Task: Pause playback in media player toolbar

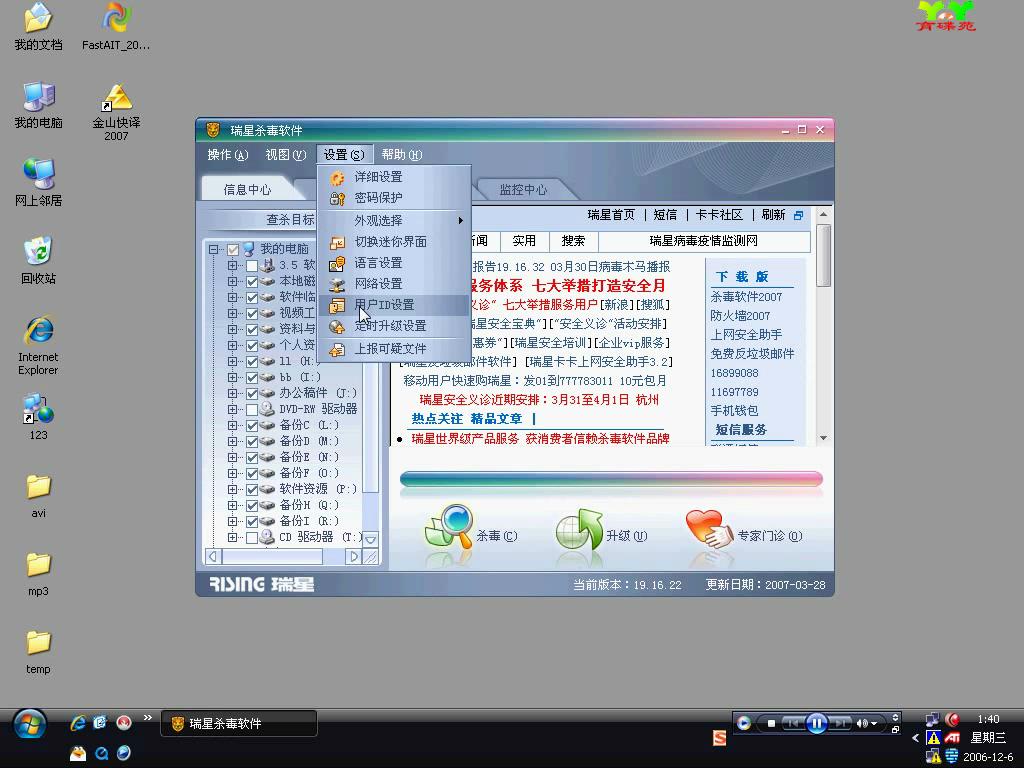Action: tap(816, 723)
